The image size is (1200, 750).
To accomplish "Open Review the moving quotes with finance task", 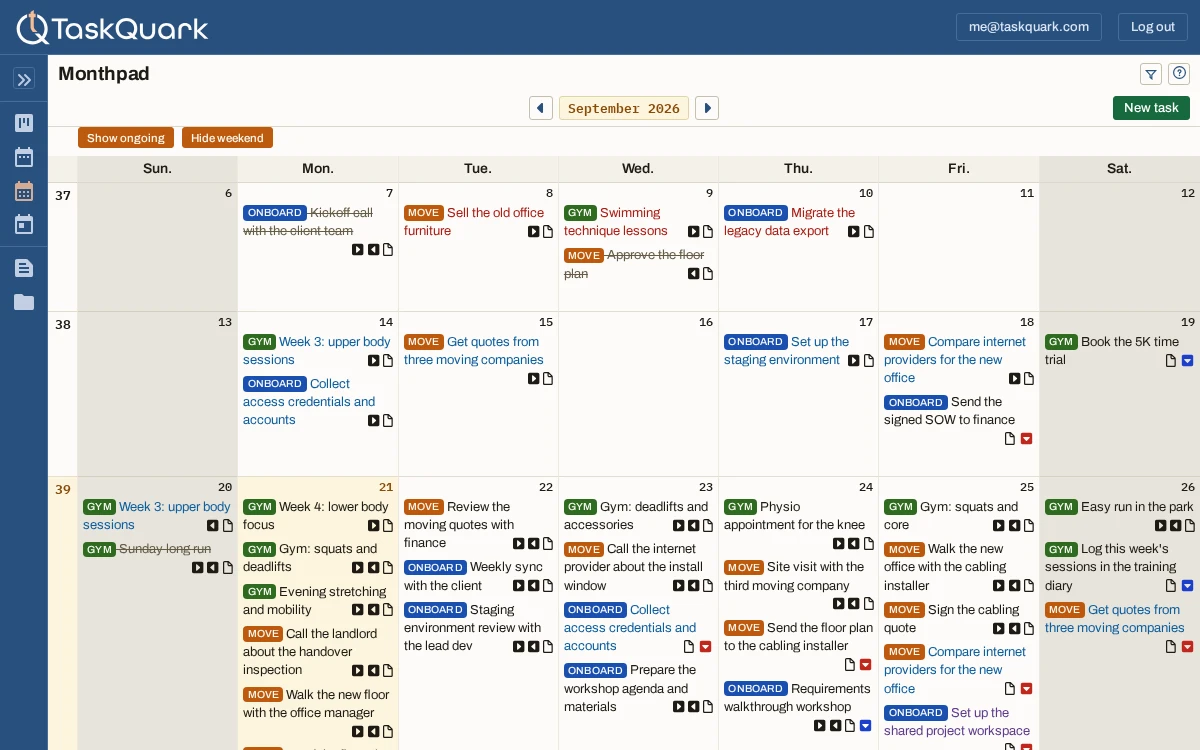I will [460, 525].
